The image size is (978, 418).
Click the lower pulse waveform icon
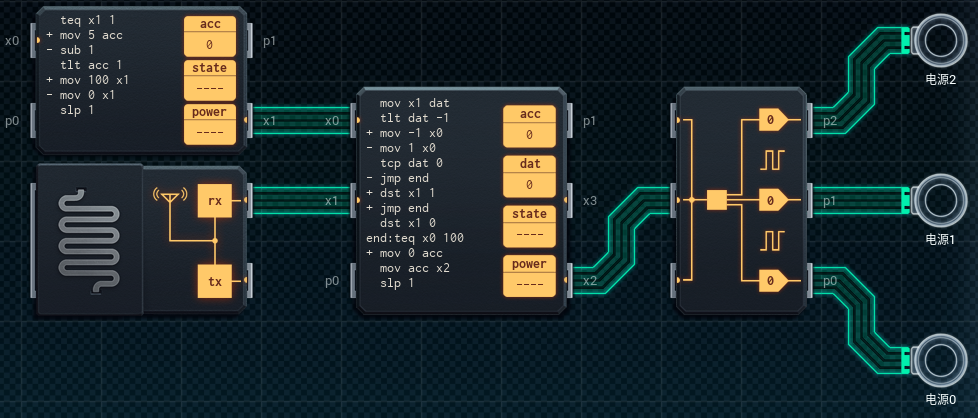pyautogui.click(x=772, y=241)
